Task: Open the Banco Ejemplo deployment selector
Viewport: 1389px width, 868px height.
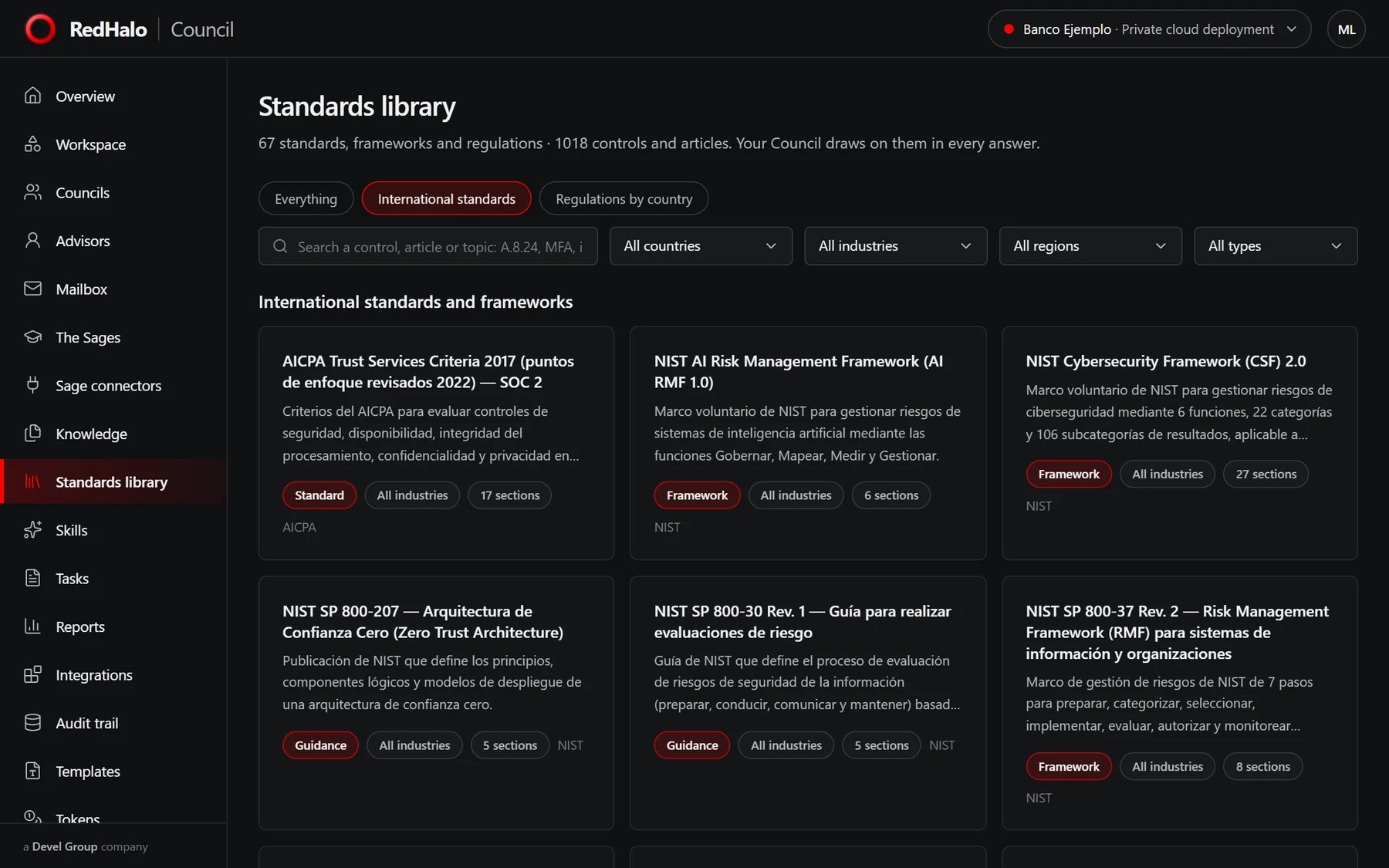Action: click(x=1149, y=29)
